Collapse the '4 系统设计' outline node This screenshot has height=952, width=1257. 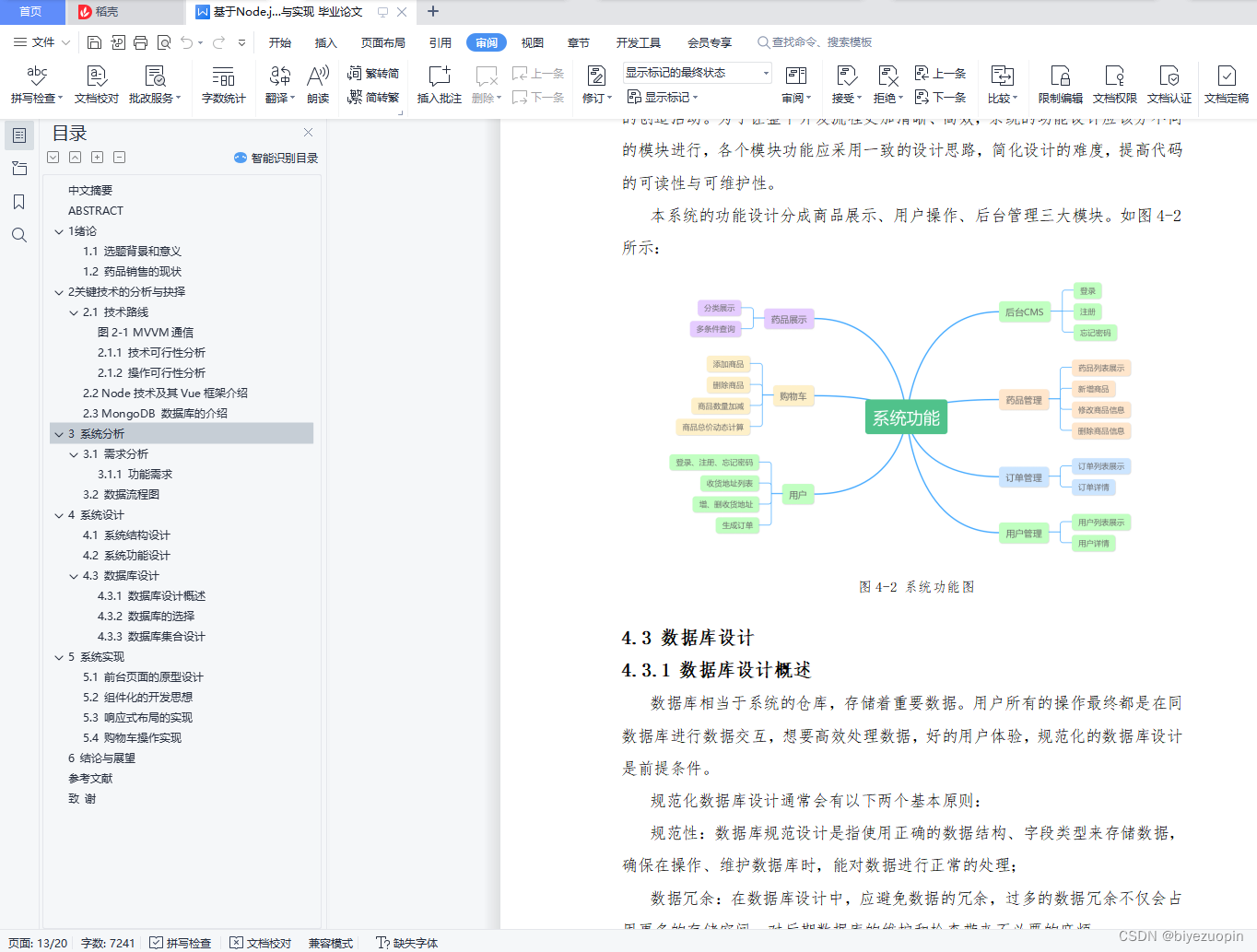click(59, 515)
